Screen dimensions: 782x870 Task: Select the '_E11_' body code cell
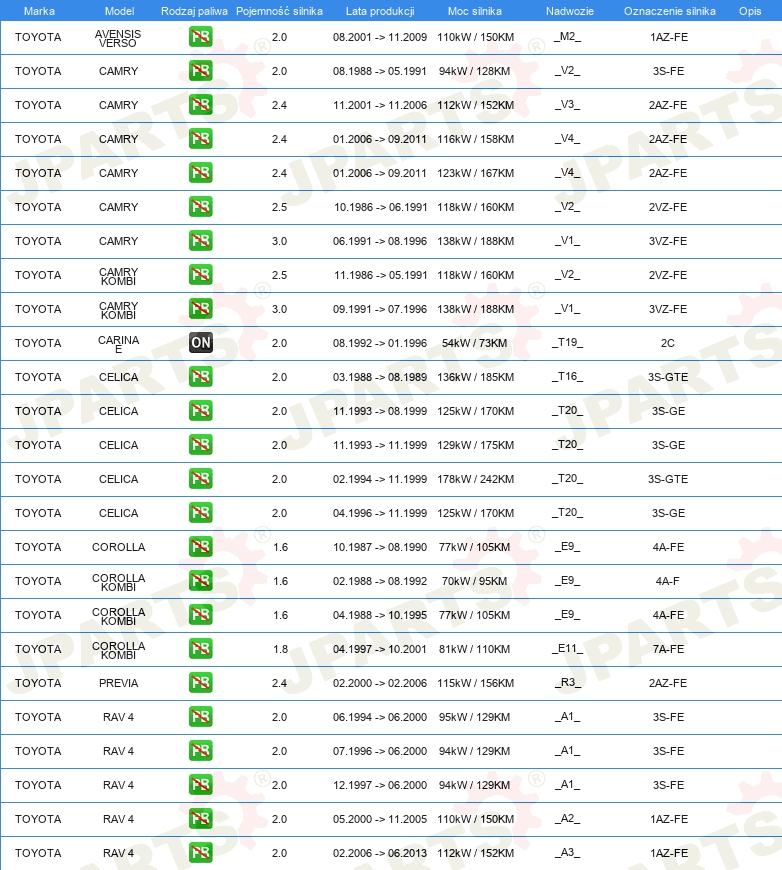point(567,648)
